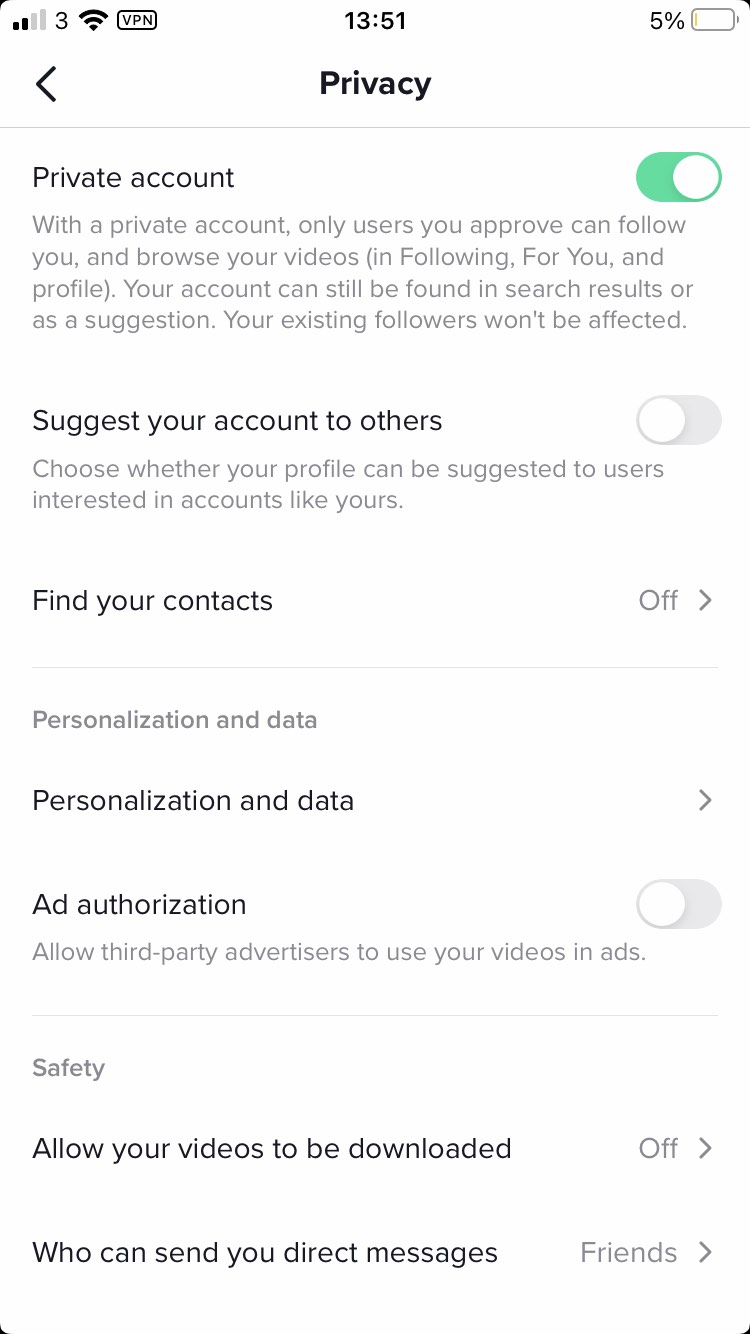The width and height of the screenshot is (750, 1334).
Task: Open Find your contacts chevron
Action: click(x=705, y=600)
